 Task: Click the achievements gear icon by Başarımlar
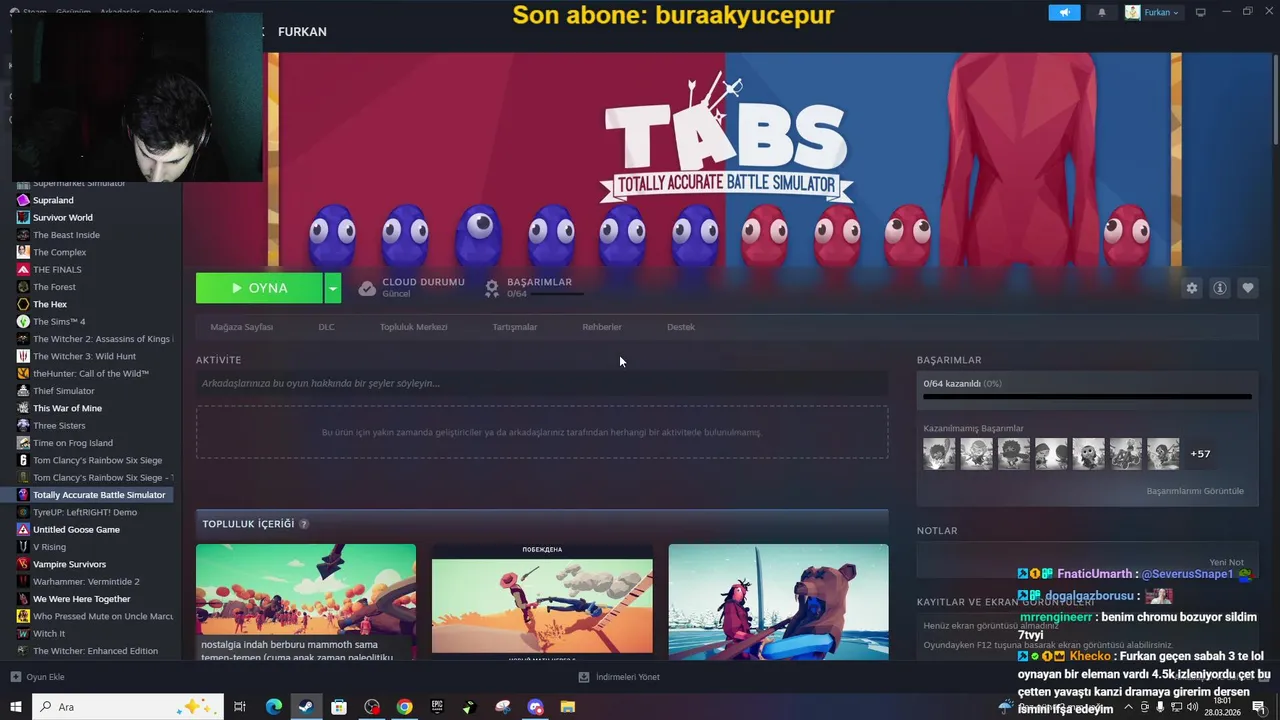pyautogui.click(x=492, y=288)
